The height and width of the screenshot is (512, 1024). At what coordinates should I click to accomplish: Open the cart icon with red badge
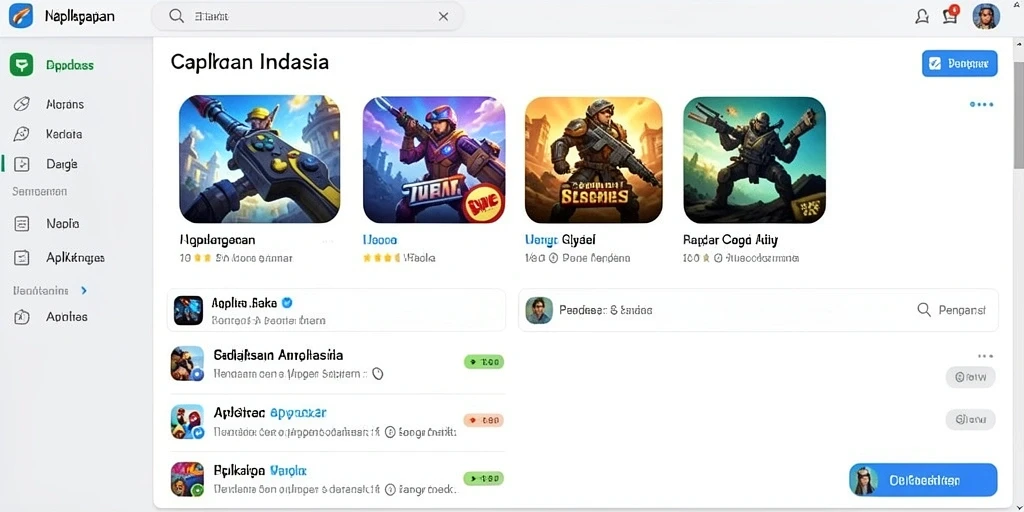click(x=951, y=16)
